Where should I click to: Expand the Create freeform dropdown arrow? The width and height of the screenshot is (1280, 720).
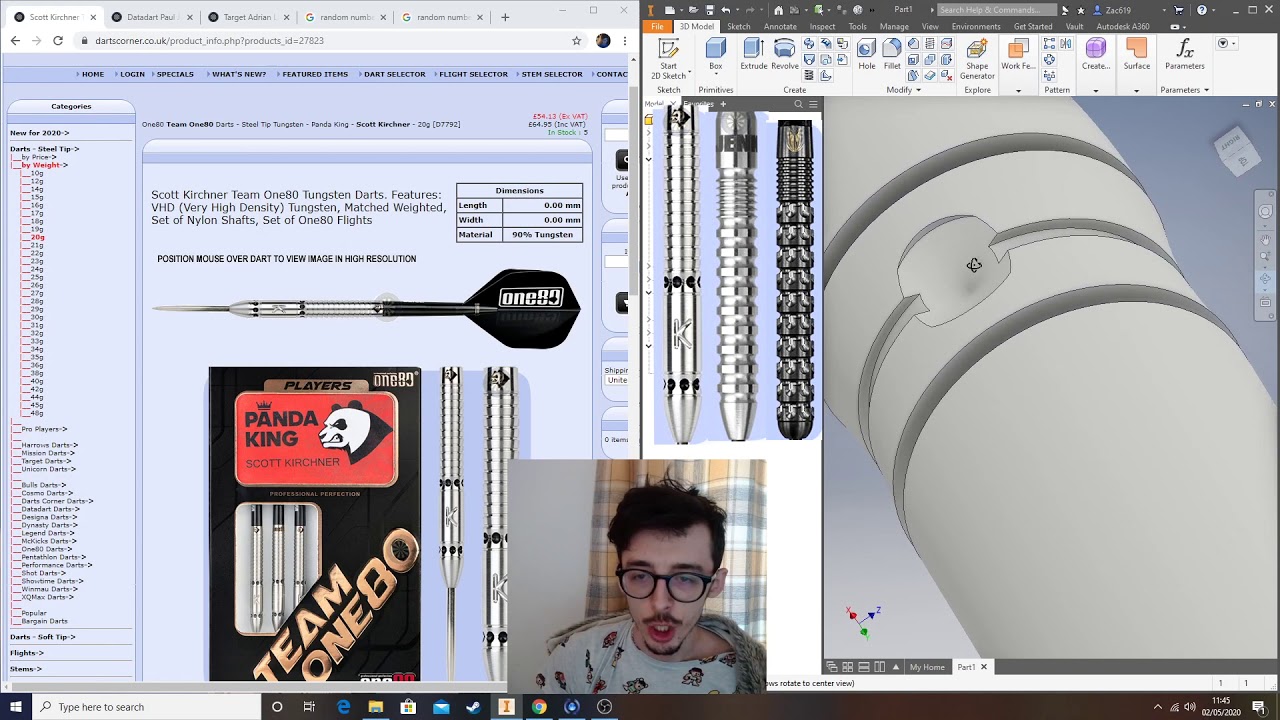pos(1095,90)
